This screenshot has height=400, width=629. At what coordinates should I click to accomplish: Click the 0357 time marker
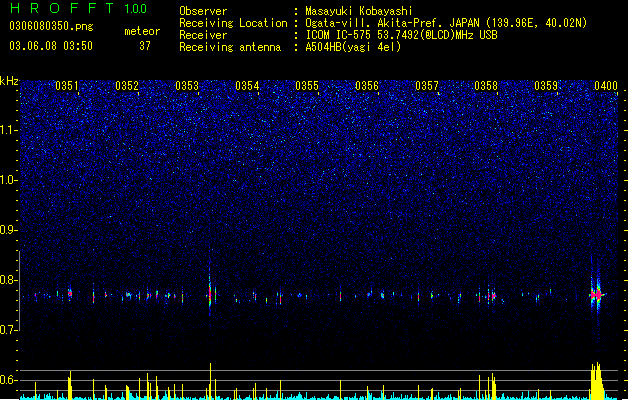[x=427, y=86]
